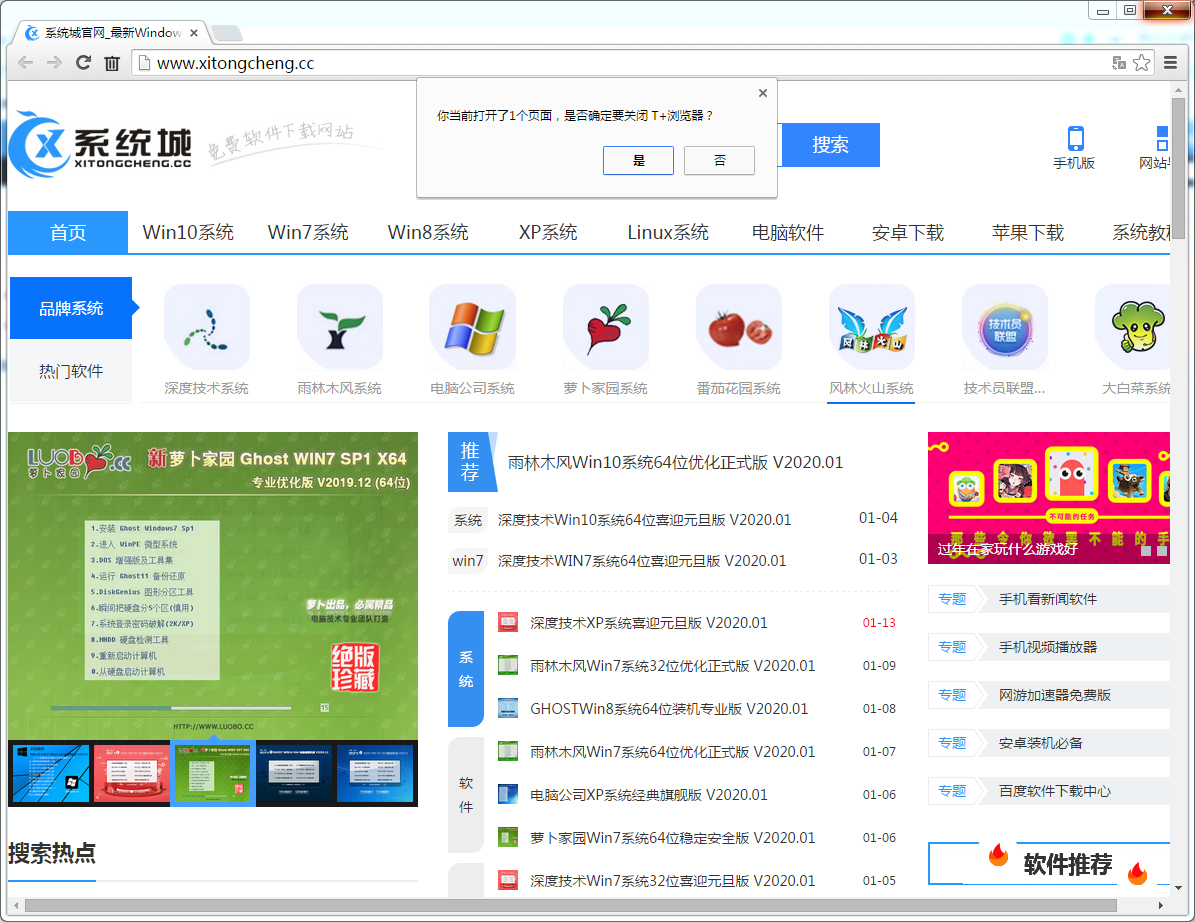The image size is (1195, 922).
Task: Open 手机视频播放器 topic link
Action: click(1048, 647)
